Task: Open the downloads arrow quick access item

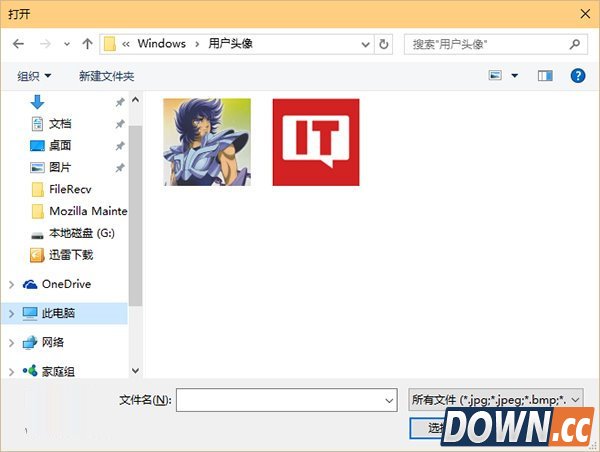Action: 37,102
